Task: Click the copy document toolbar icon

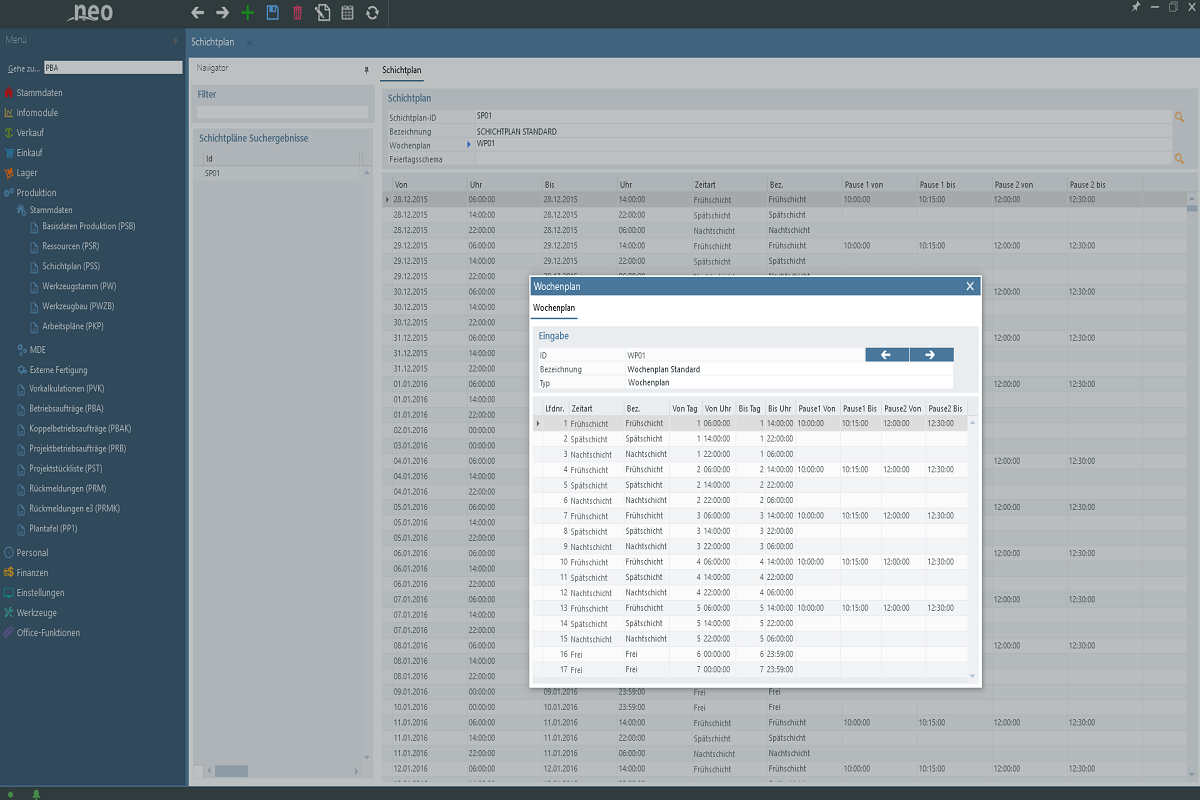Action: [x=322, y=13]
